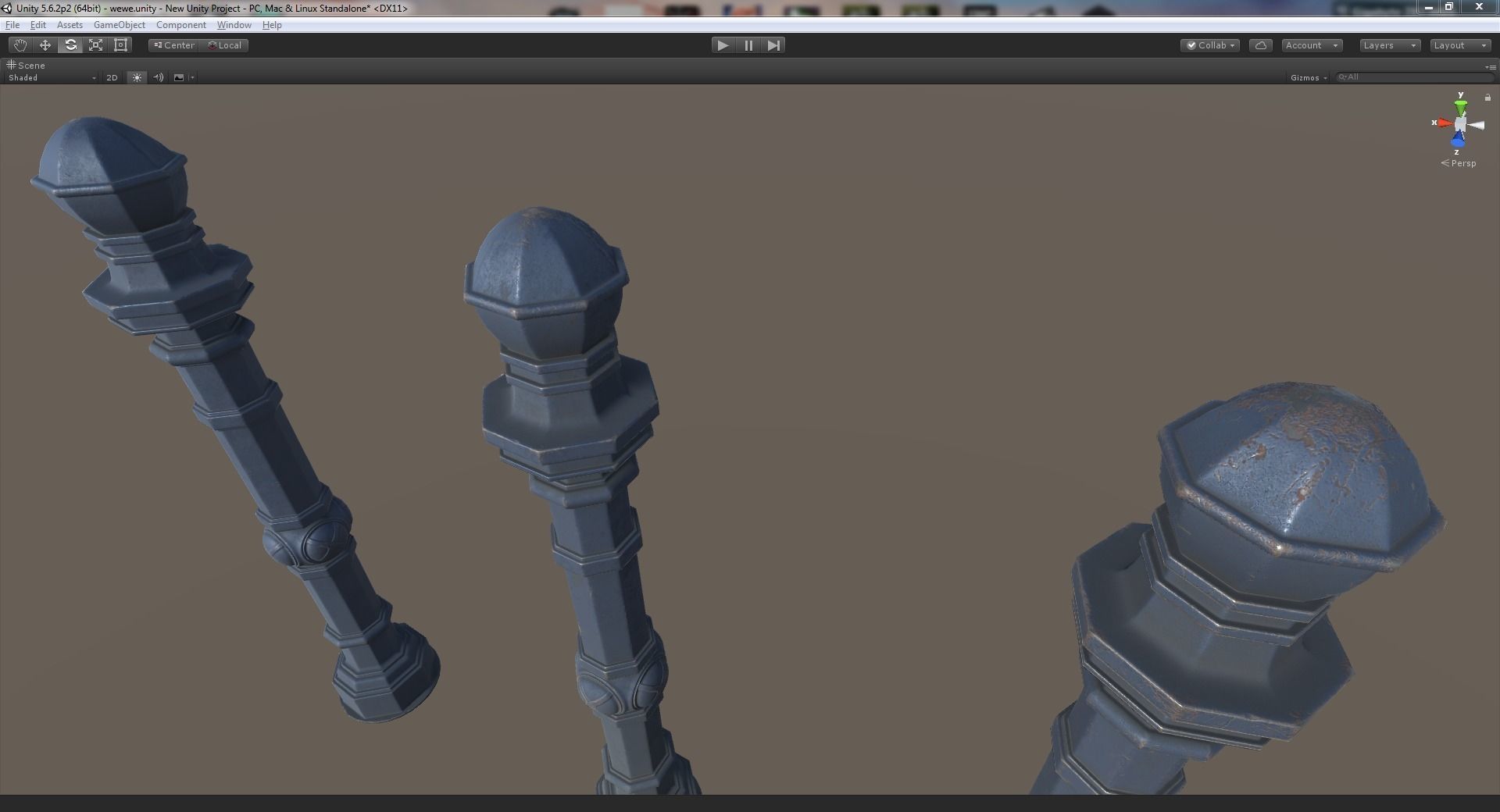Select the Hand tool
Image resolution: width=1500 pixels, height=812 pixels.
click(20, 45)
